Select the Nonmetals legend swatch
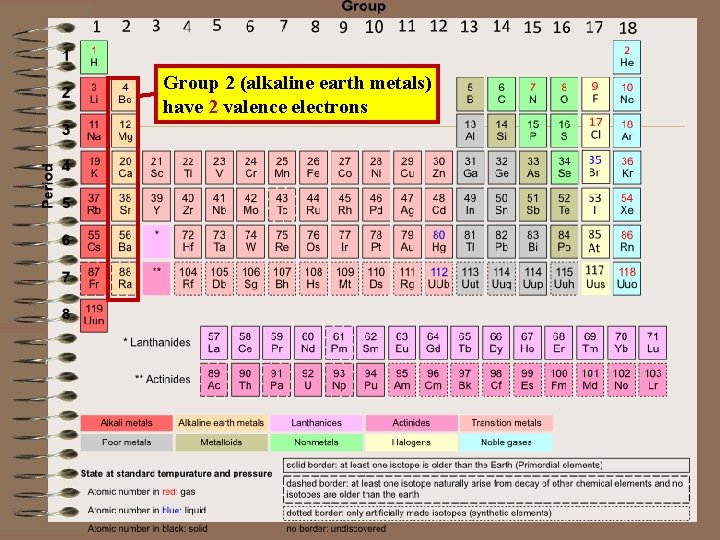This screenshot has width=720, height=540. tap(316, 443)
